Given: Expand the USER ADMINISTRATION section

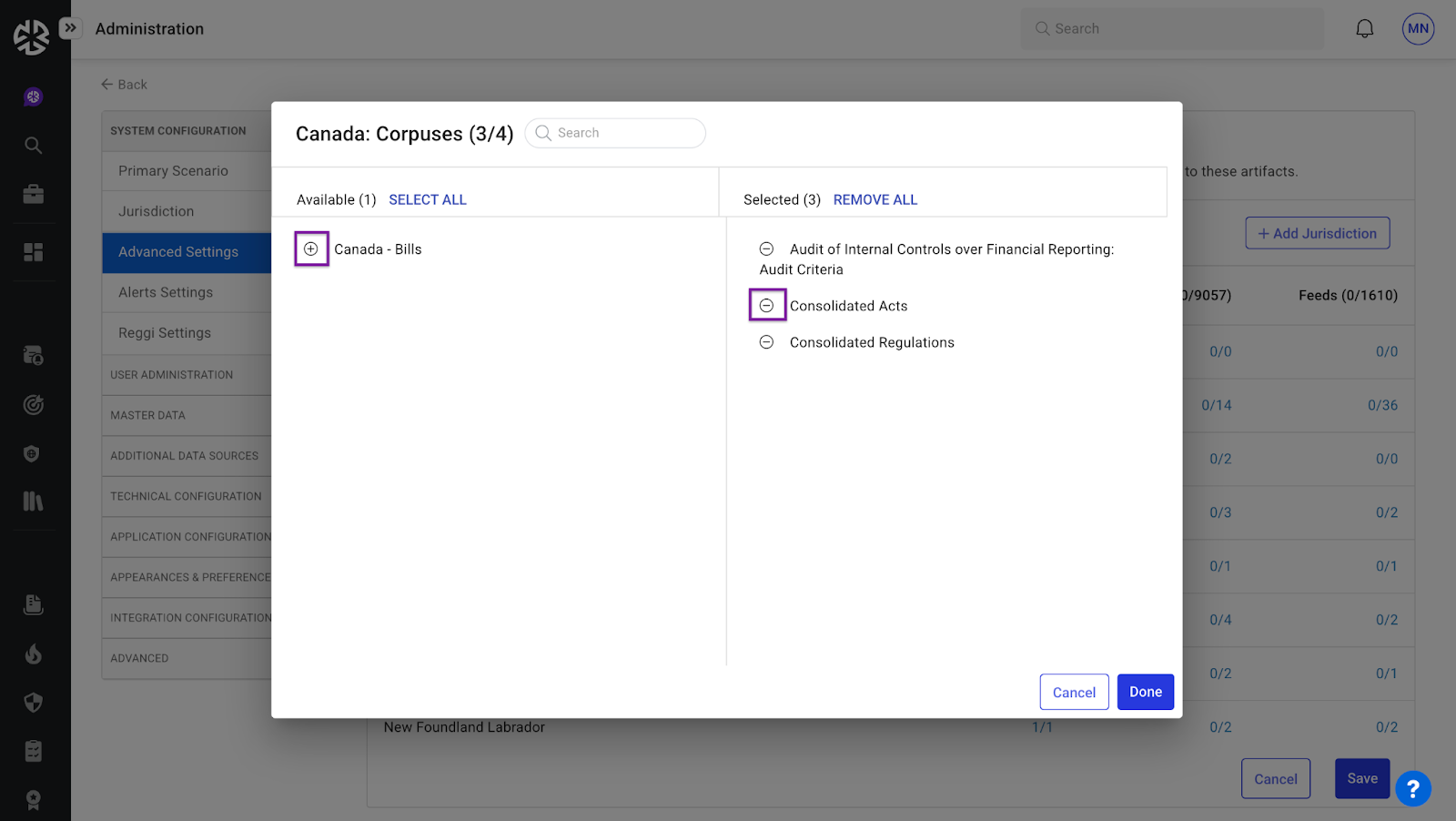Looking at the screenshot, I should coord(172,375).
